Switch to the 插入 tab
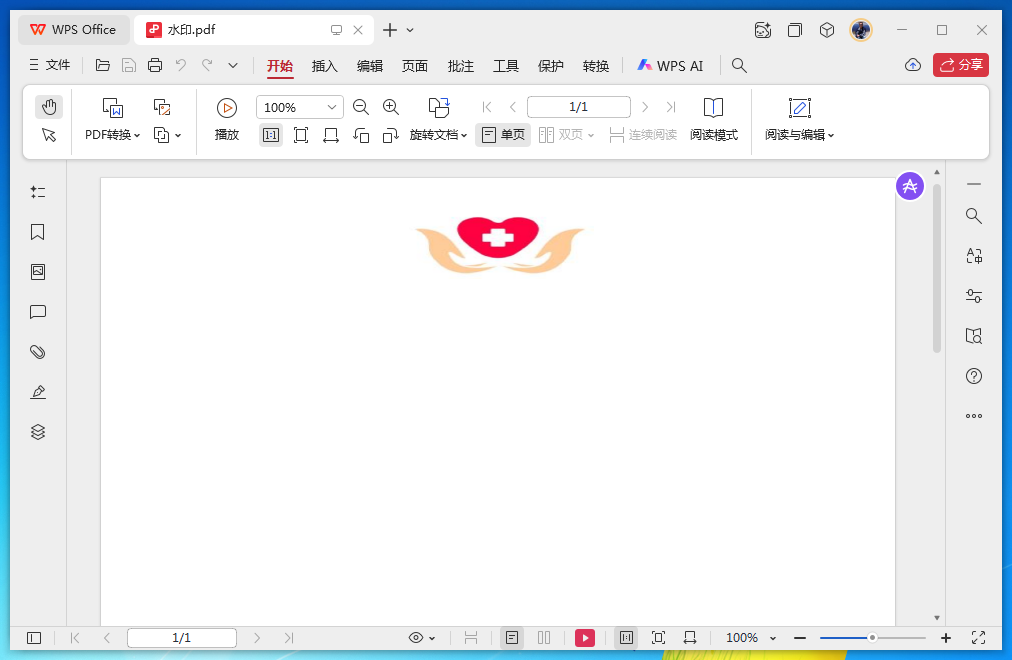 325,66
